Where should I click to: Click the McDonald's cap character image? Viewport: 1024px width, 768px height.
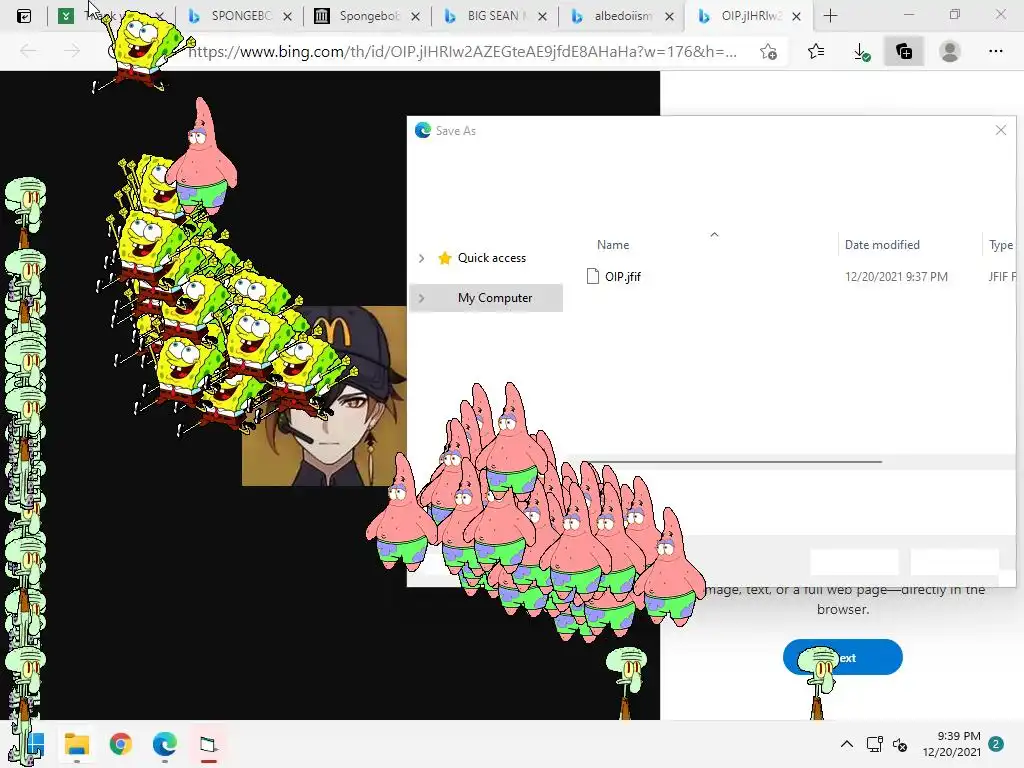pyautogui.click(x=325, y=396)
